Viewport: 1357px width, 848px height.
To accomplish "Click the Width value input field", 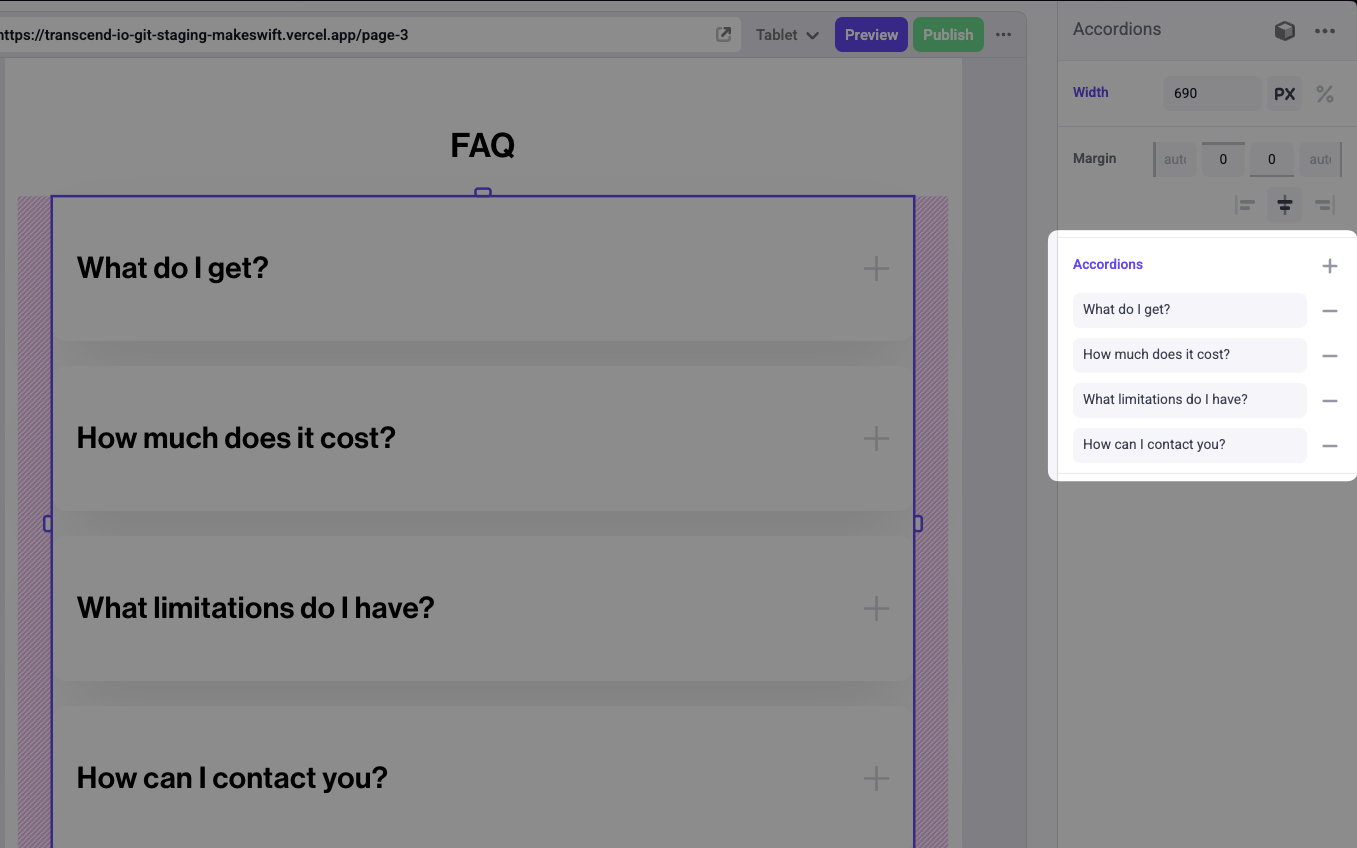I will 1211,94.
